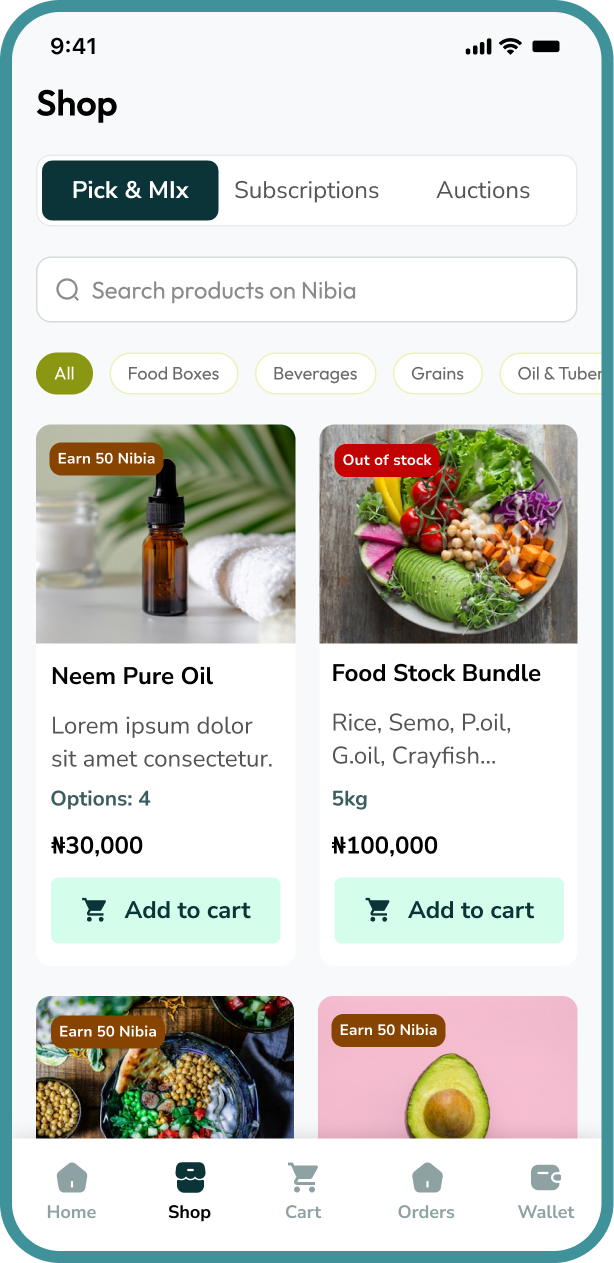This screenshot has height=1263, width=614.
Task: Click the cart icon inside Neem Pure Oil button
Action: 94,910
